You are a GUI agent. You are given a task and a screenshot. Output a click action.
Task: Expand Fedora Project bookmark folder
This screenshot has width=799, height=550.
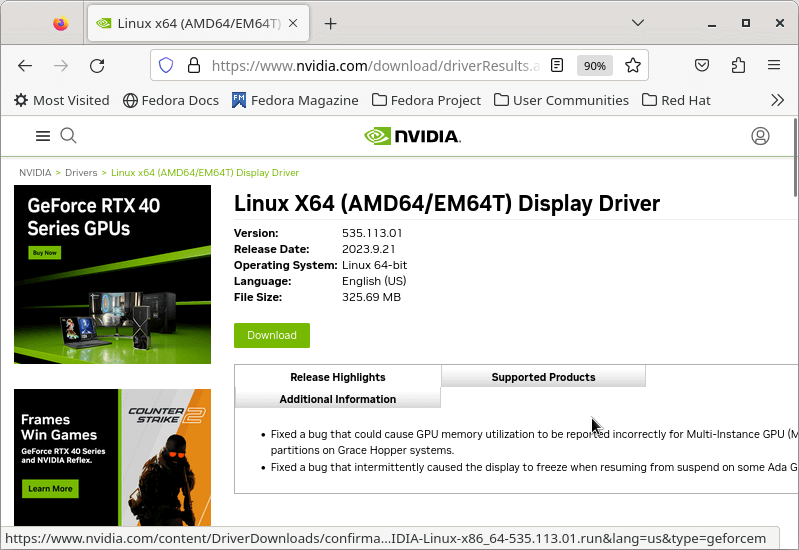[427, 100]
